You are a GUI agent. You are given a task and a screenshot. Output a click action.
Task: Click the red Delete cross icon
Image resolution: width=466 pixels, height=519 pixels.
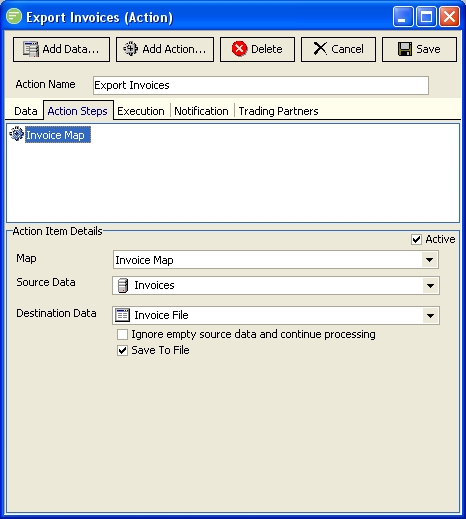[x=239, y=49]
